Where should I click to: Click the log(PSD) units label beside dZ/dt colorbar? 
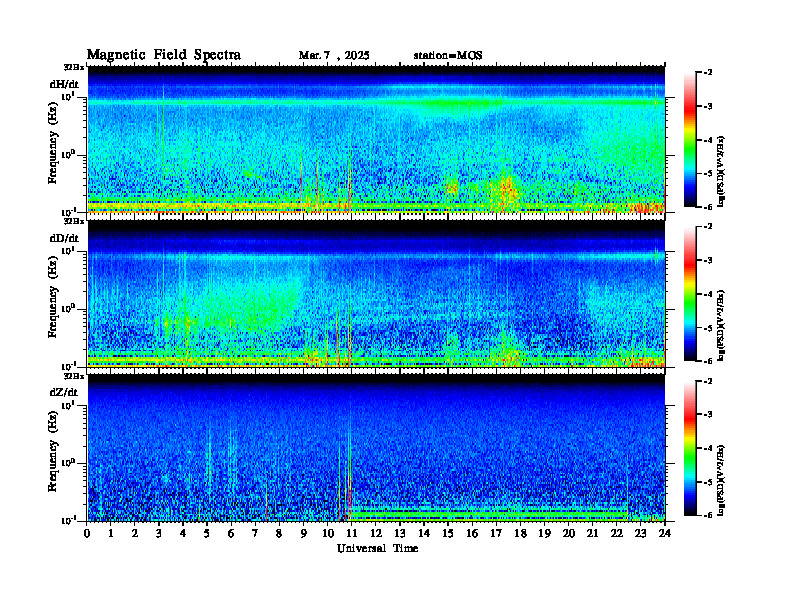(x=722, y=480)
